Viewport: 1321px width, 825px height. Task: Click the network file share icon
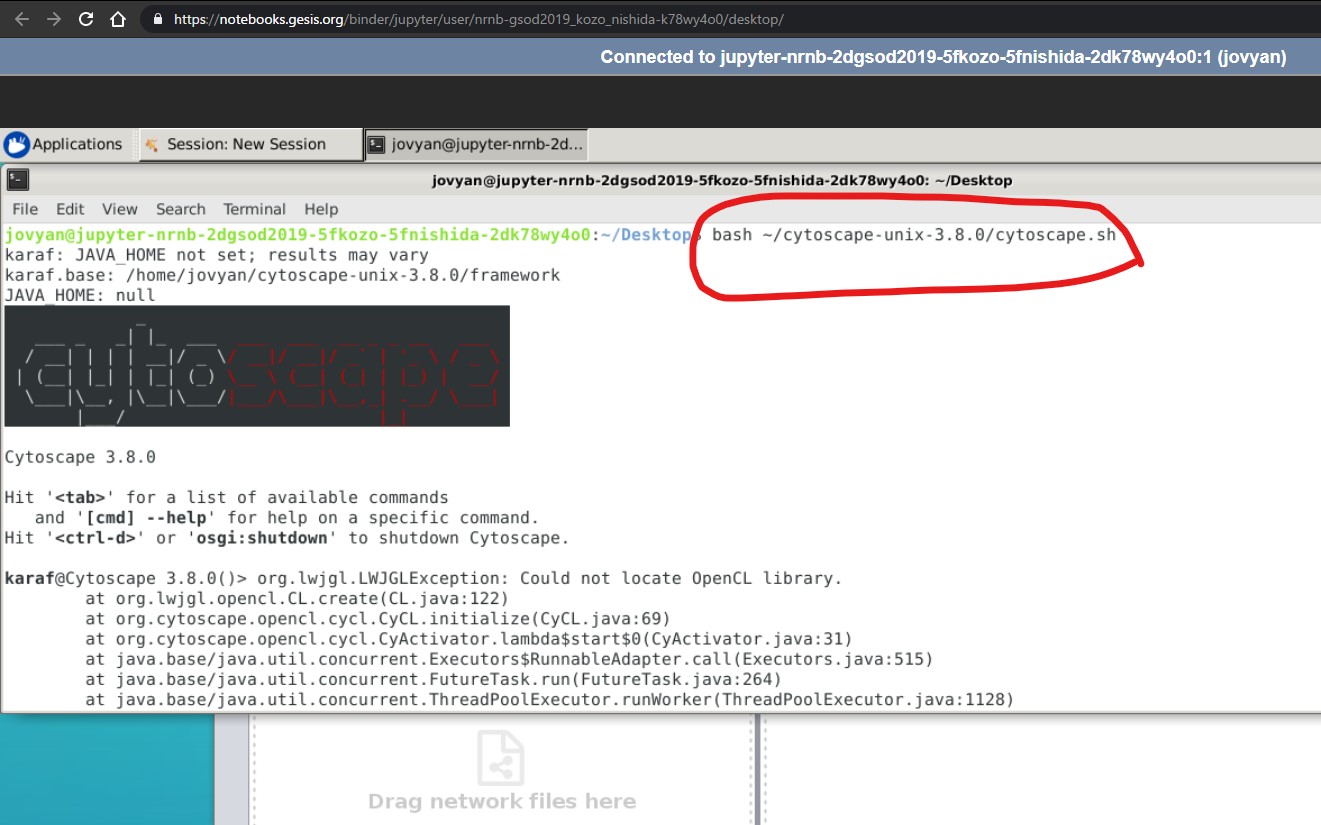501,757
